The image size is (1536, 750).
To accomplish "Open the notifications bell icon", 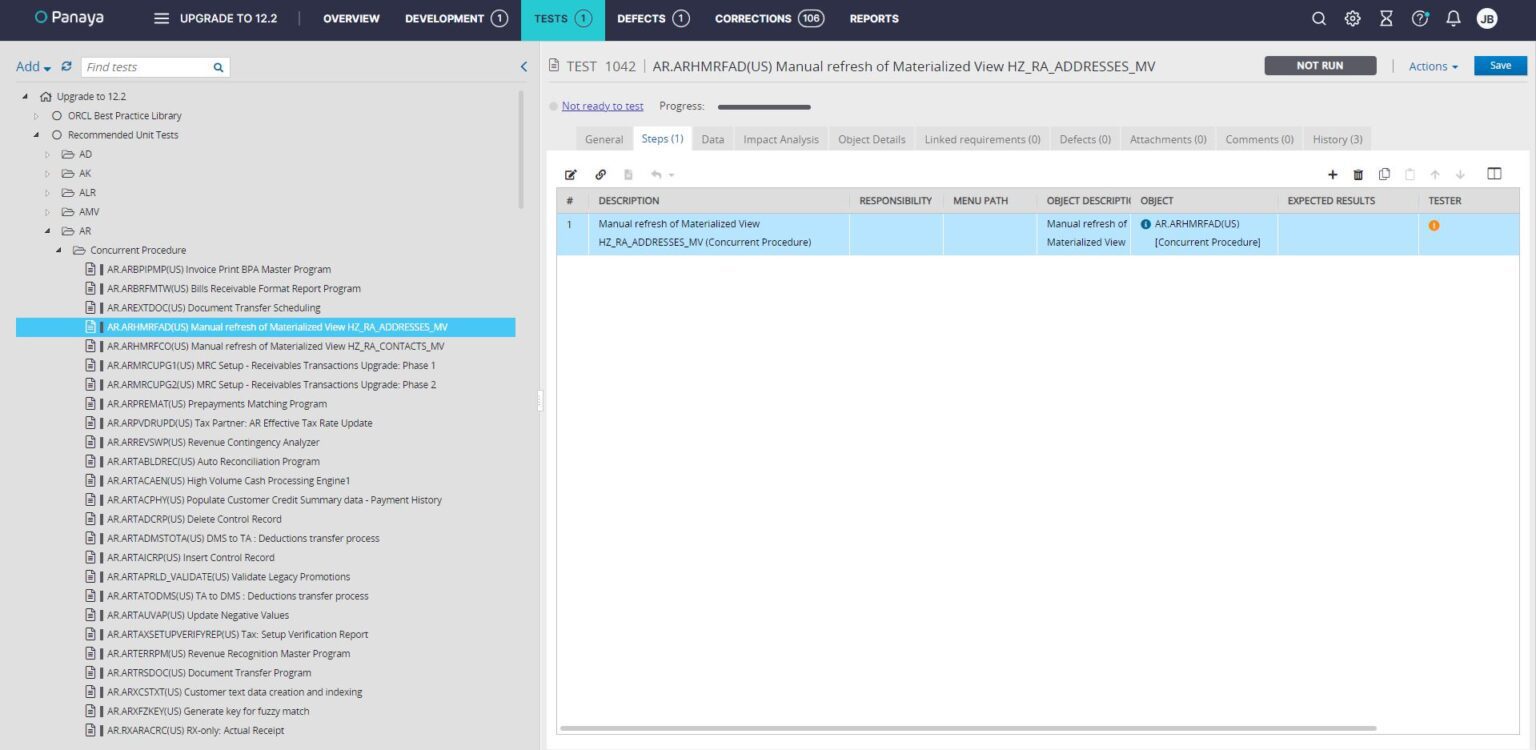I will click(x=1453, y=19).
